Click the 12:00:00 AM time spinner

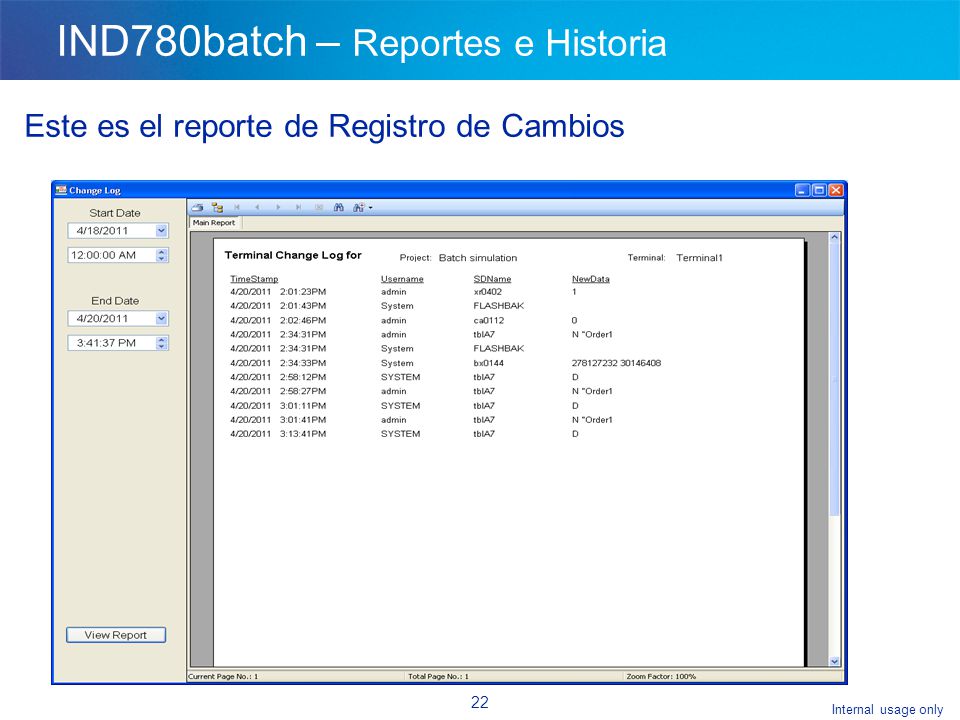162,255
